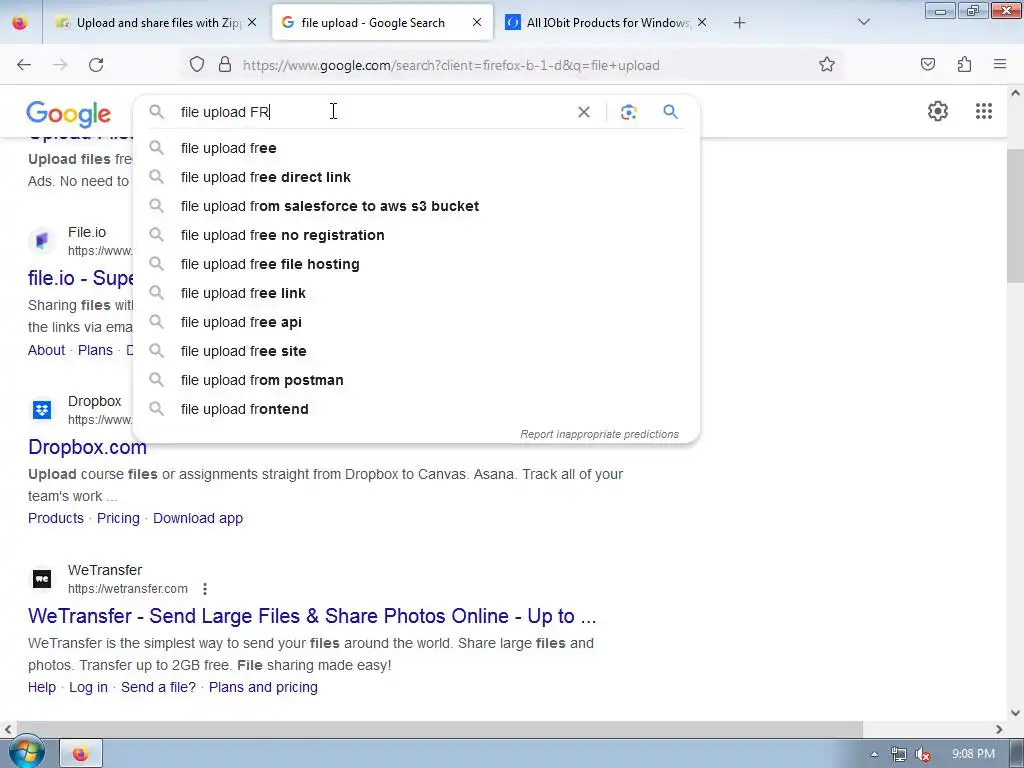Open the Extensions puzzle icon
Viewport: 1024px width, 768px height.
coord(964,65)
